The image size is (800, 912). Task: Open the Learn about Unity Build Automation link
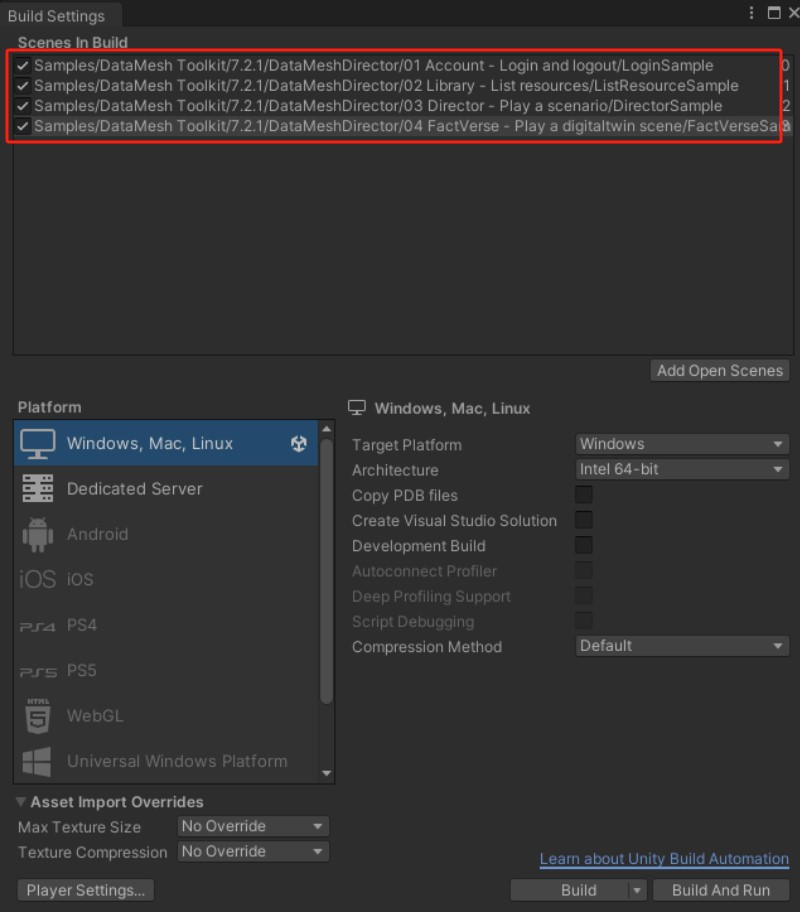(664, 859)
